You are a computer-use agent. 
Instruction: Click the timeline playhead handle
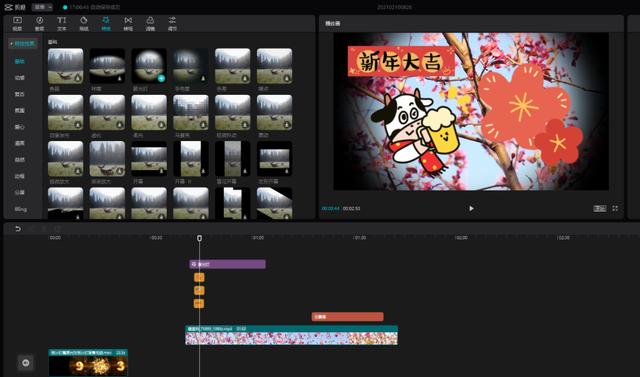pos(199,238)
